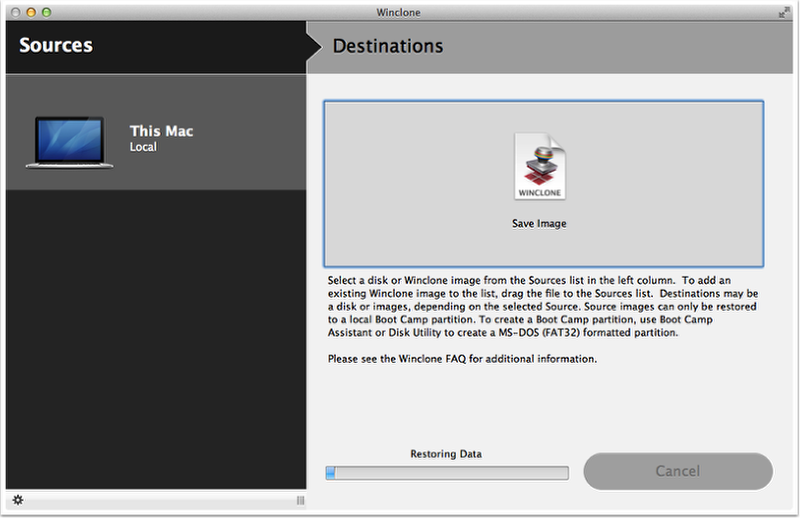800x518 pixels.
Task: Click the sidebar resize grip handle
Action: pos(300,500)
